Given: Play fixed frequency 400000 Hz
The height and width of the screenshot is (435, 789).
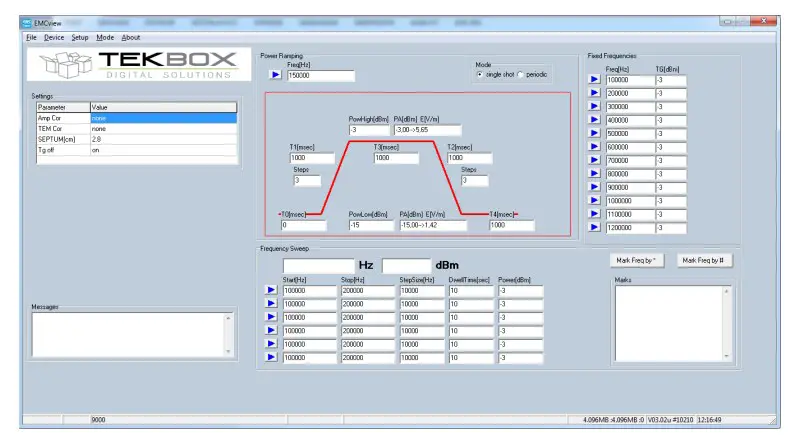Looking at the screenshot, I should pos(594,120).
